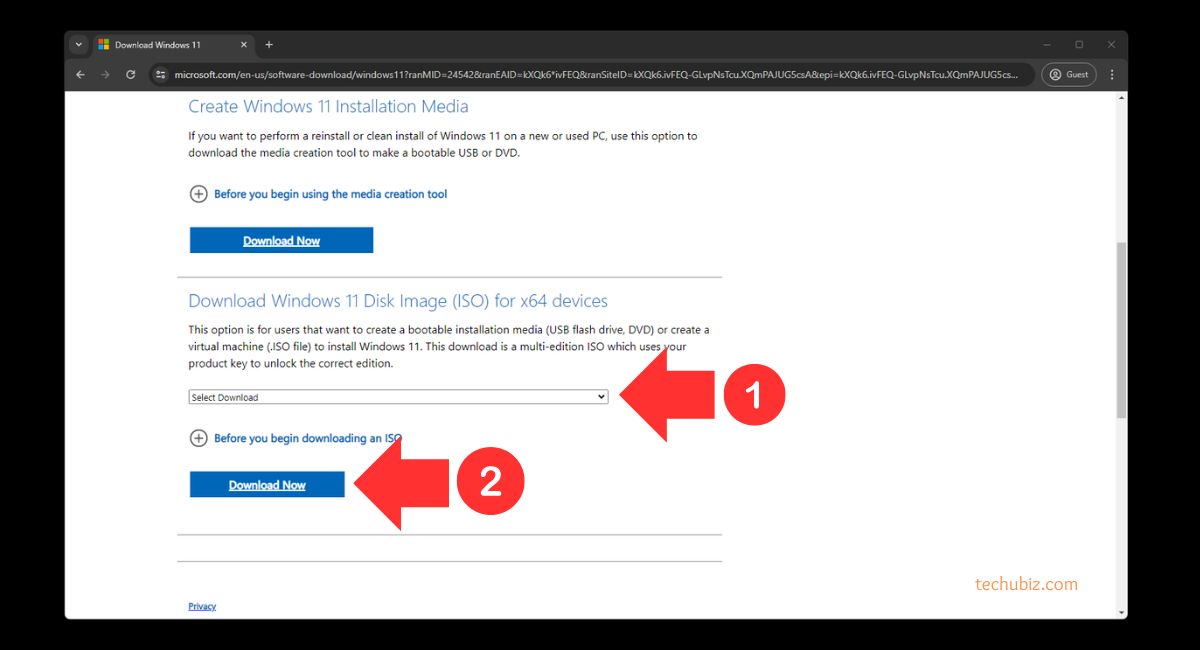This screenshot has height=650, width=1200.
Task: Select the Download Windows 11 tab
Action: [160, 45]
